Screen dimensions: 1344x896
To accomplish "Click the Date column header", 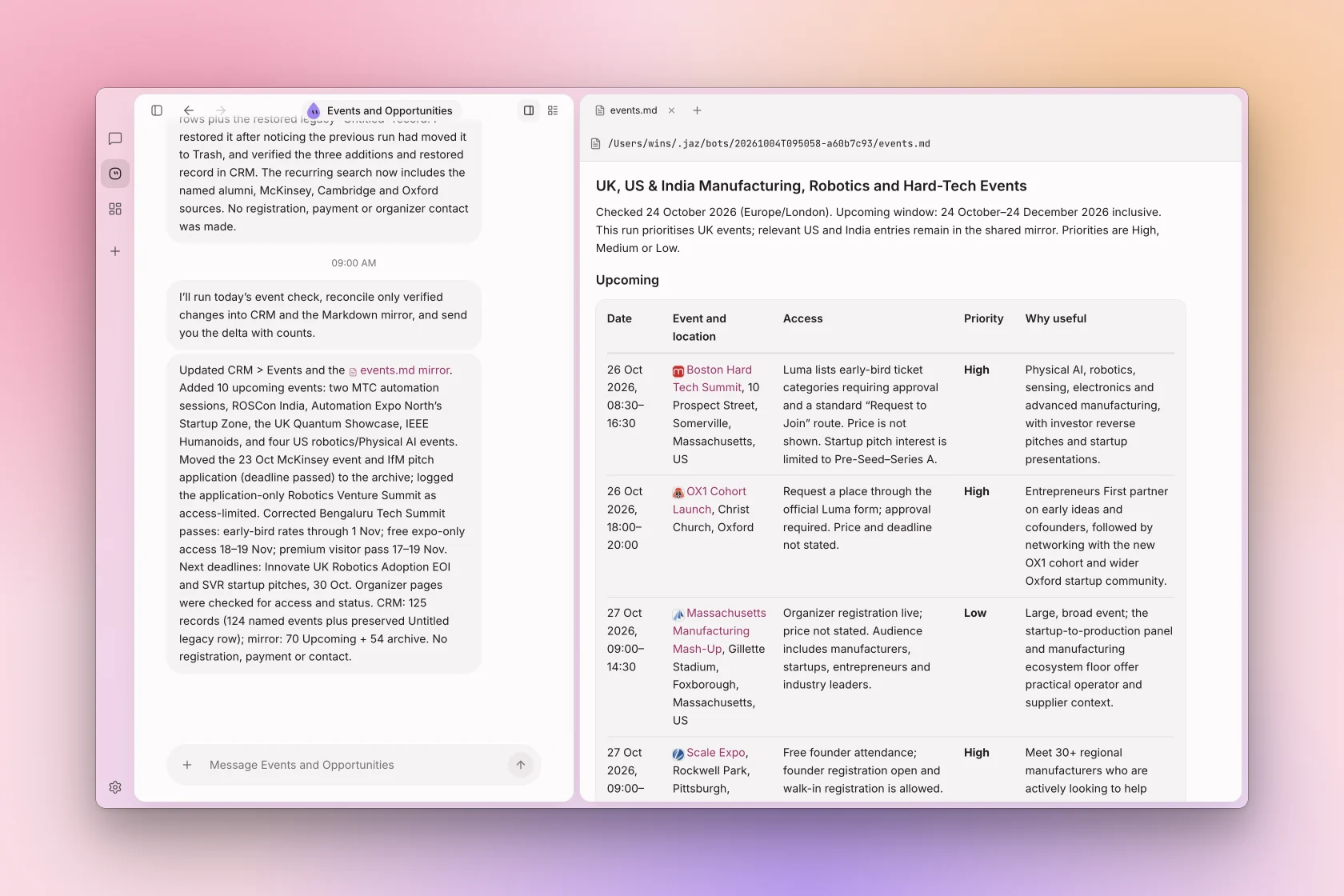I will coord(619,318).
